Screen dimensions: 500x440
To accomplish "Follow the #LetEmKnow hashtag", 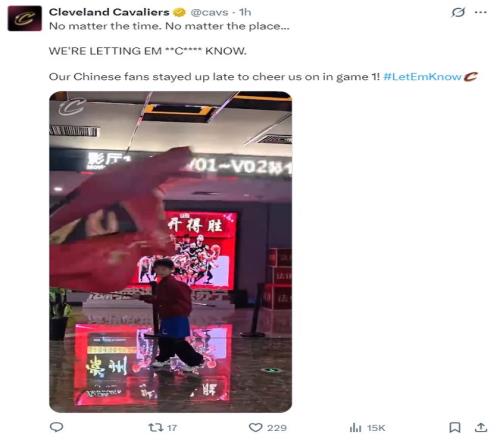I will [422, 77].
